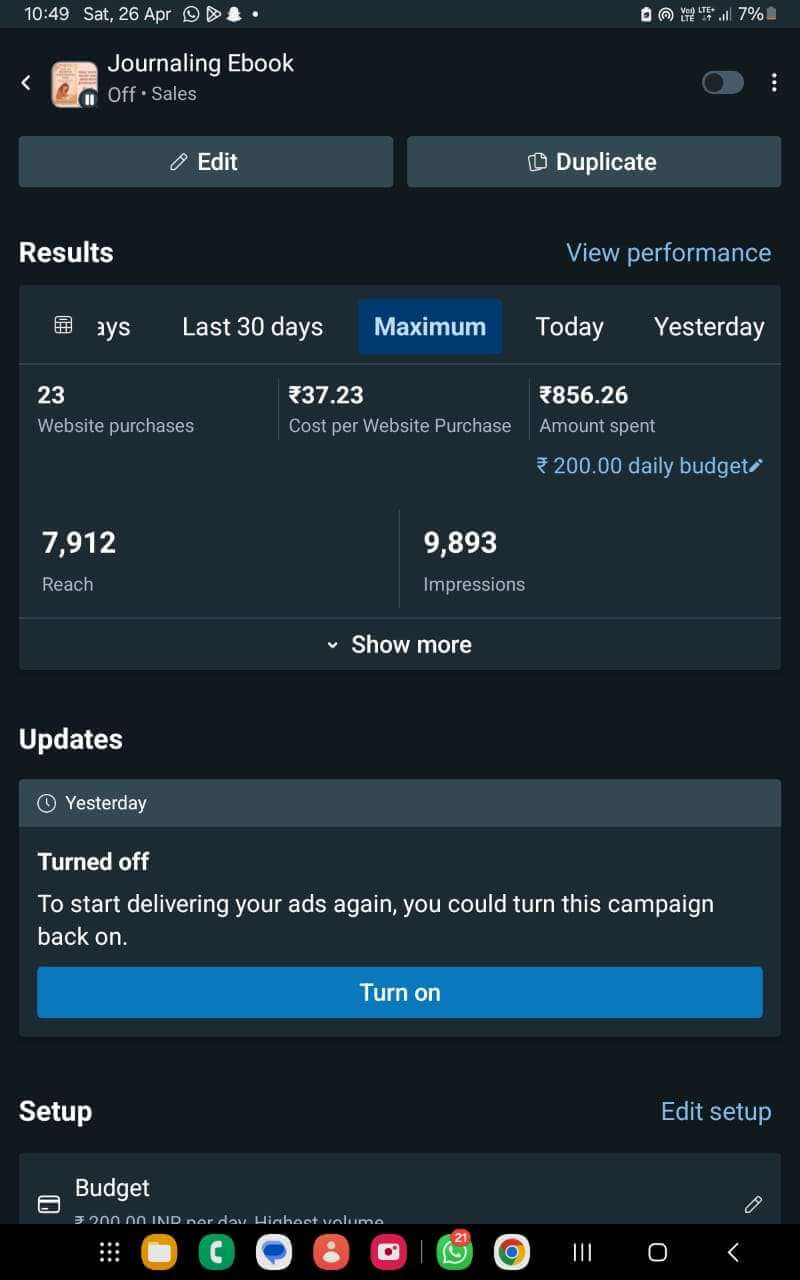Open WhatsApp from the taskbar
This screenshot has height=1280, width=800.
[x=452, y=1251]
